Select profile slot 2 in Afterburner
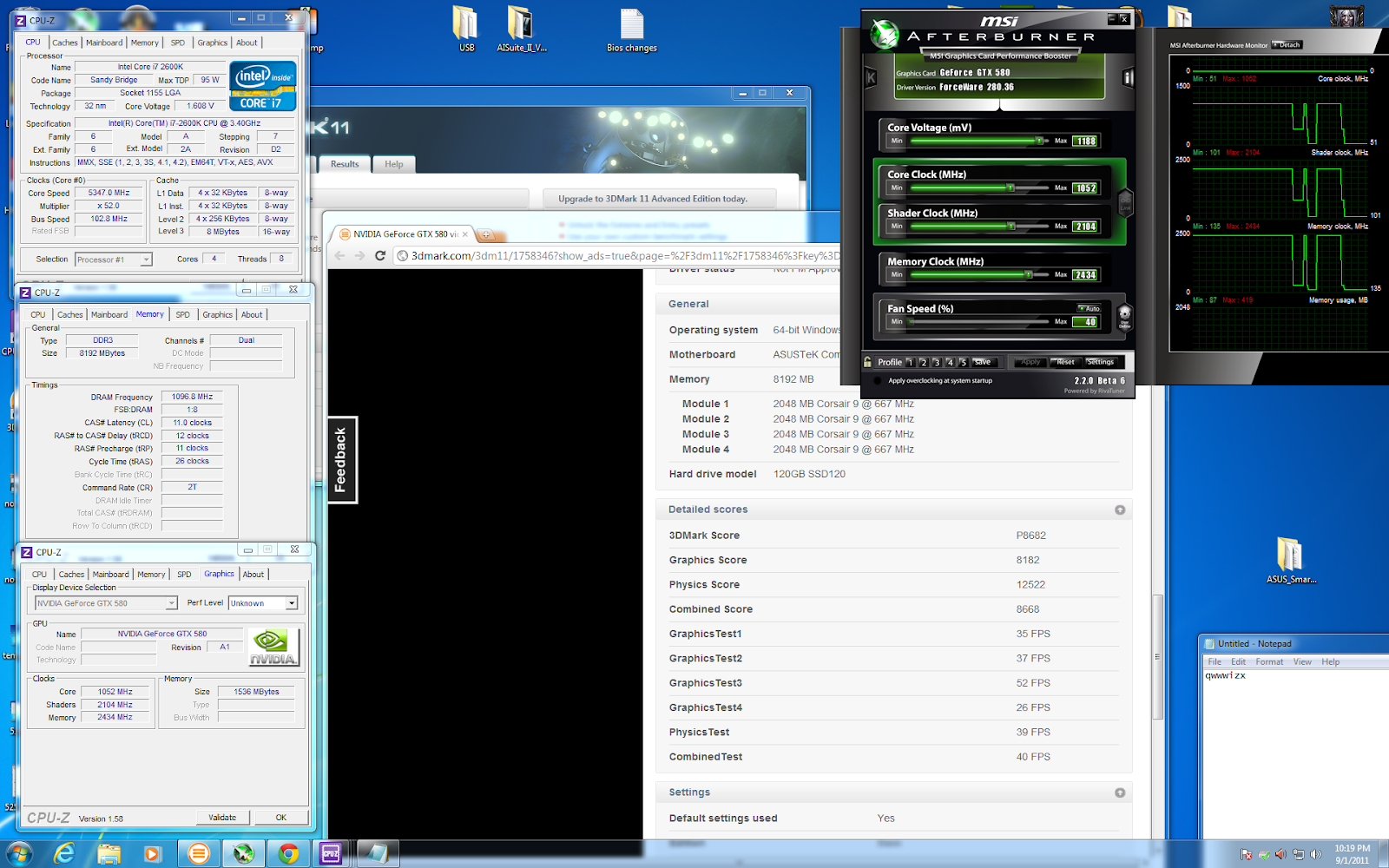Image resolution: width=1389 pixels, height=868 pixels. (x=924, y=362)
